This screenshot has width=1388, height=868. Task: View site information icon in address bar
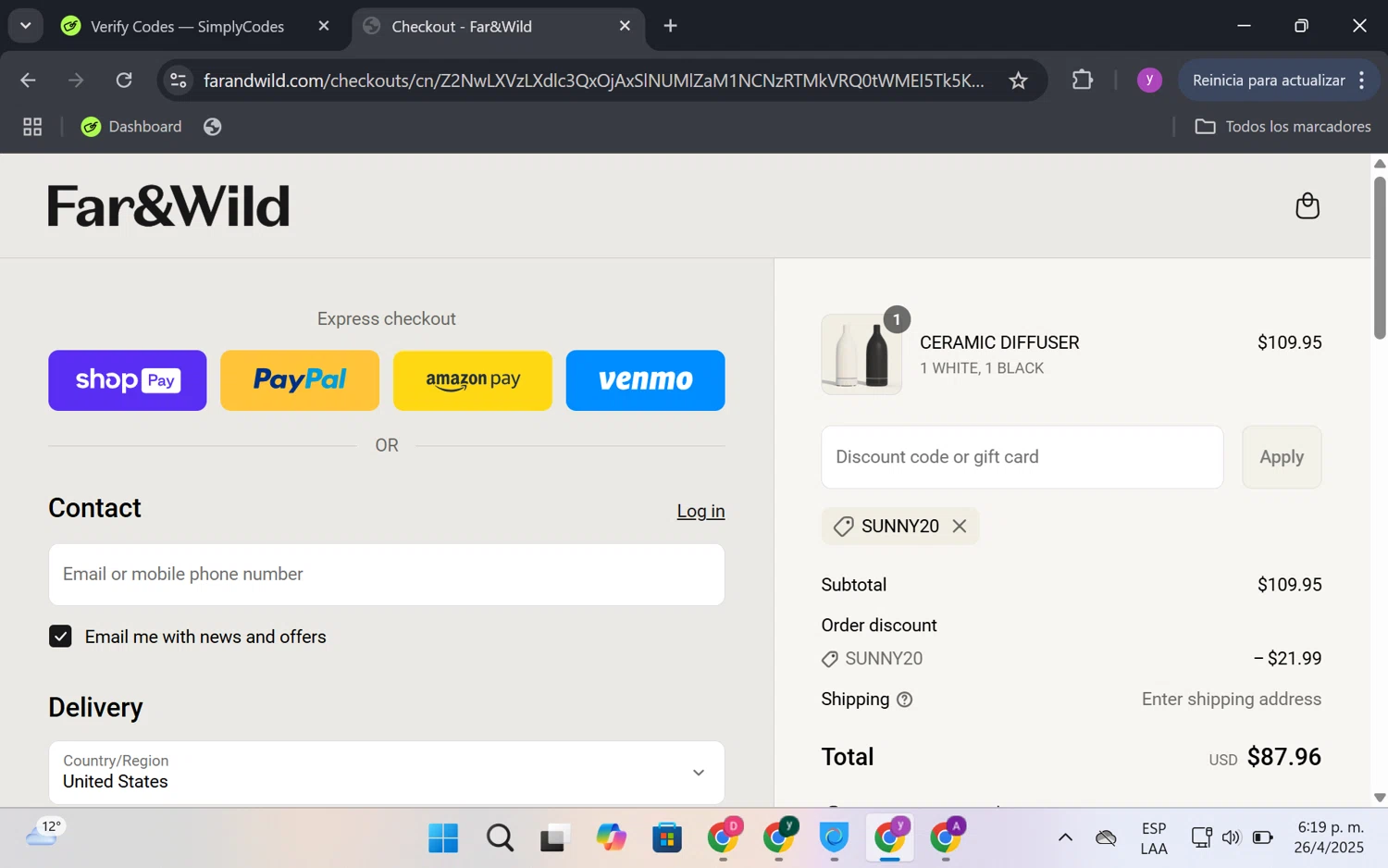coord(179,81)
